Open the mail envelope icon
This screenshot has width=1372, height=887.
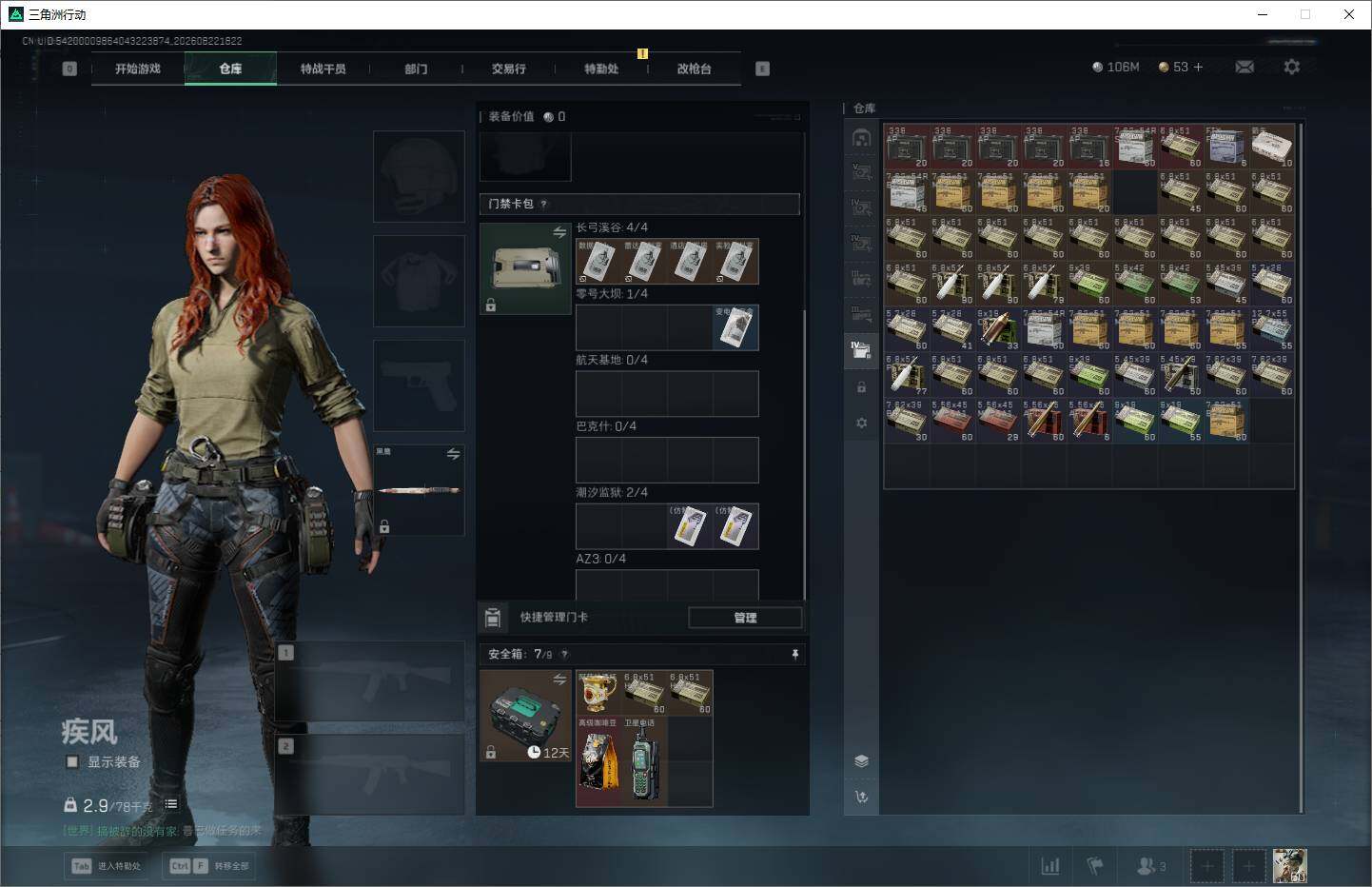pyautogui.click(x=1244, y=67)
